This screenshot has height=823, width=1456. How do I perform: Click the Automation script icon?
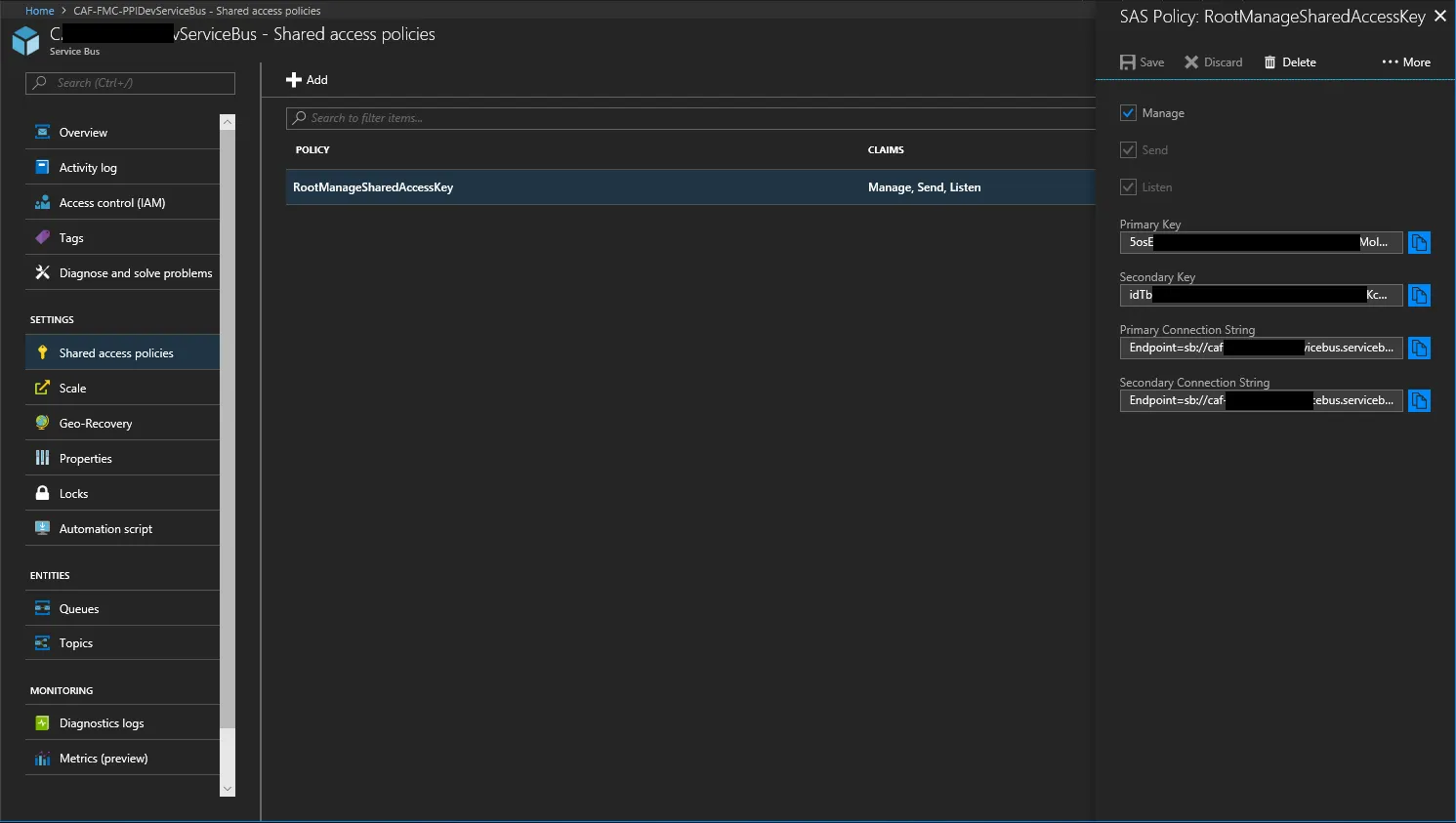(x=42, y=528)
